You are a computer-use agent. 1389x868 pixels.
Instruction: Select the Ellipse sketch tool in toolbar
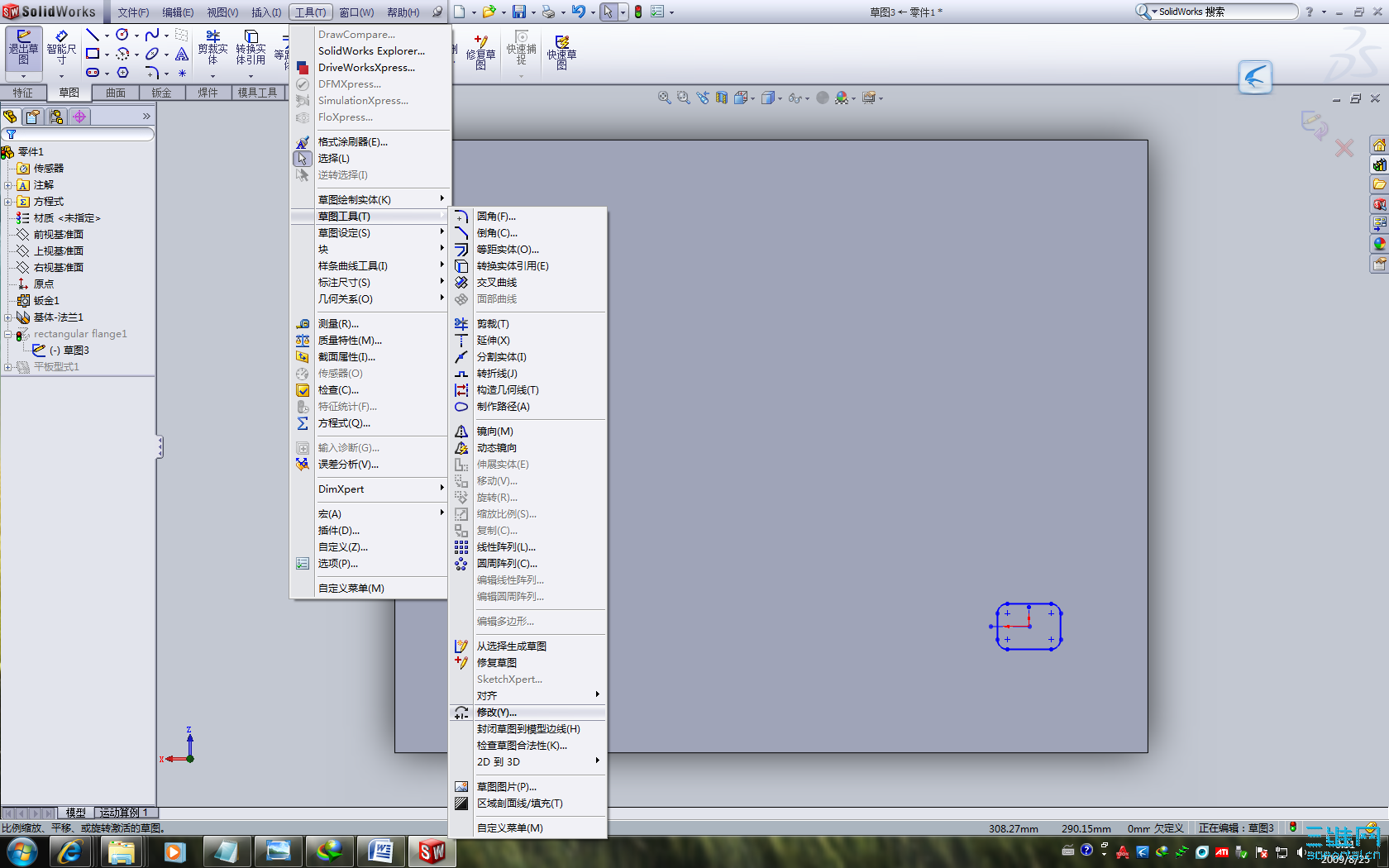coord(152,54)
